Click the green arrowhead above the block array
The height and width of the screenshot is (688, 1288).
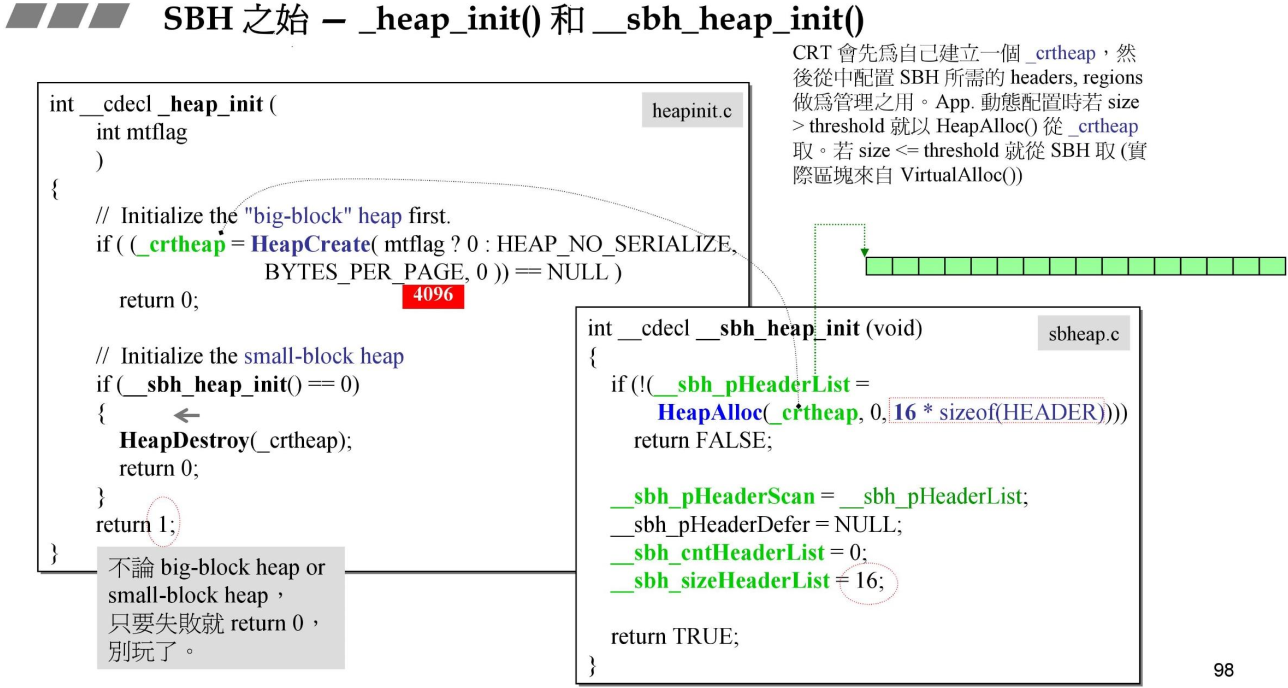tap(865, 252)
